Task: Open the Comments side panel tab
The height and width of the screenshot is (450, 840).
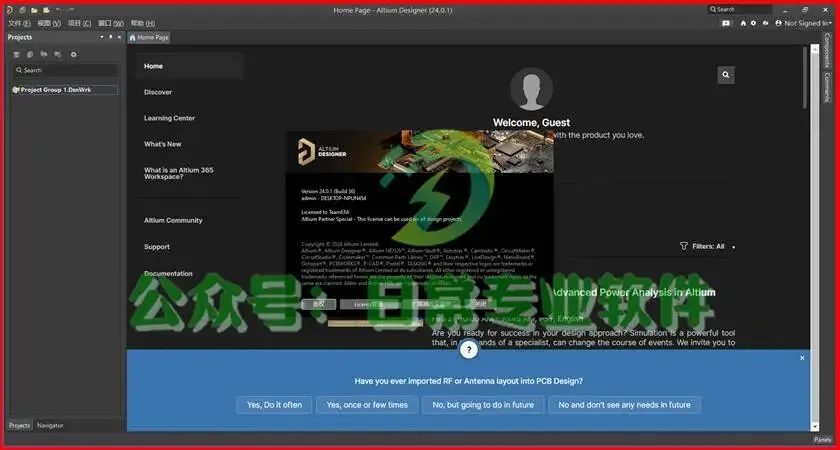Action: [827, 87]
